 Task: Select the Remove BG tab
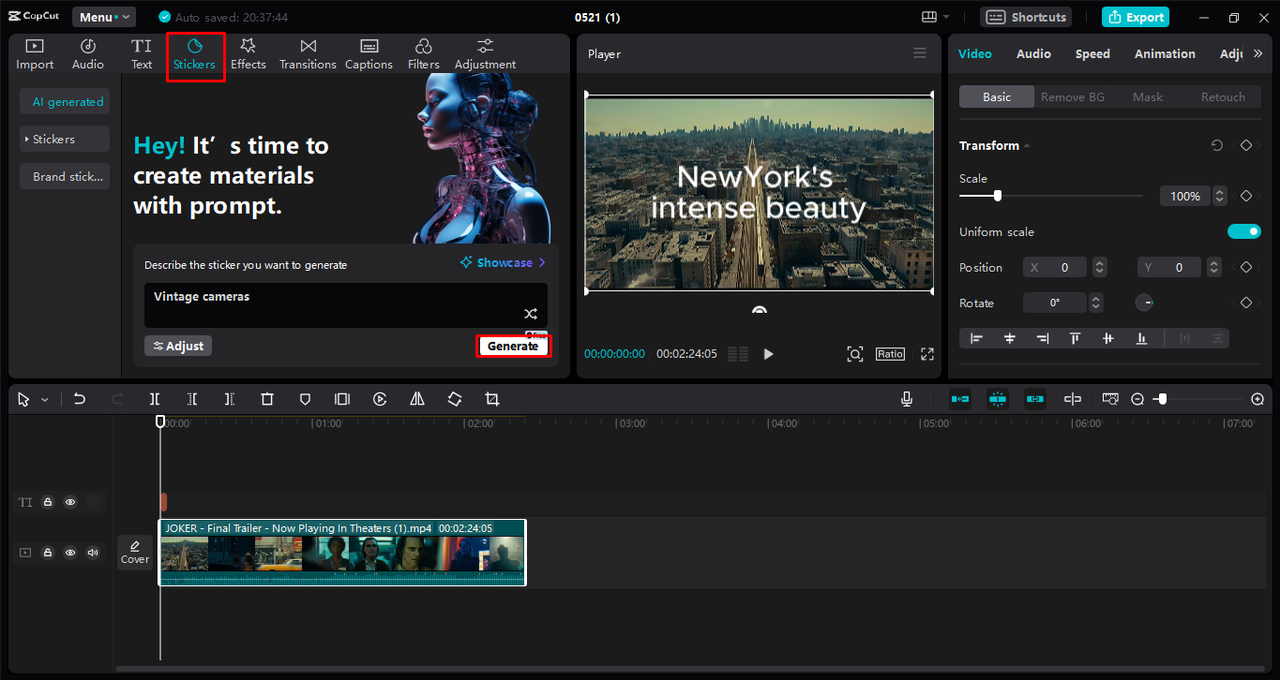[x=1073, y=97]
